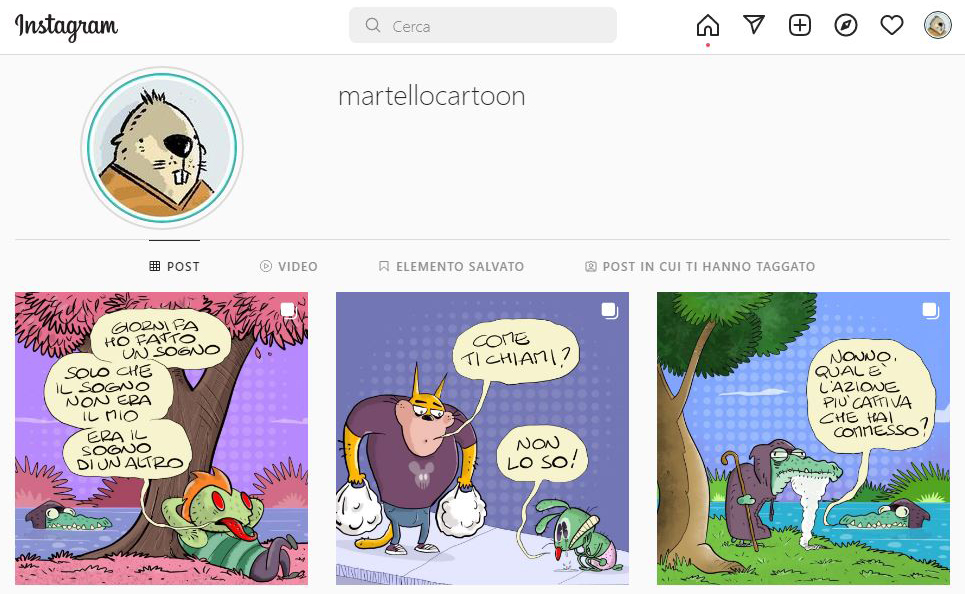Open the pink tree dream comic post
The width and height of the screenshot is (965, 594).
click(161, 438)
